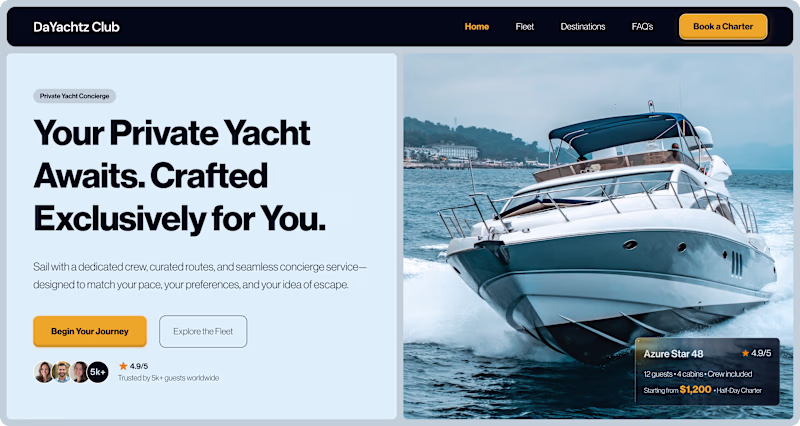Click the black 5k+ avatar badge
The width and height of the screenshot is (800, 426).
click(97, 372)
